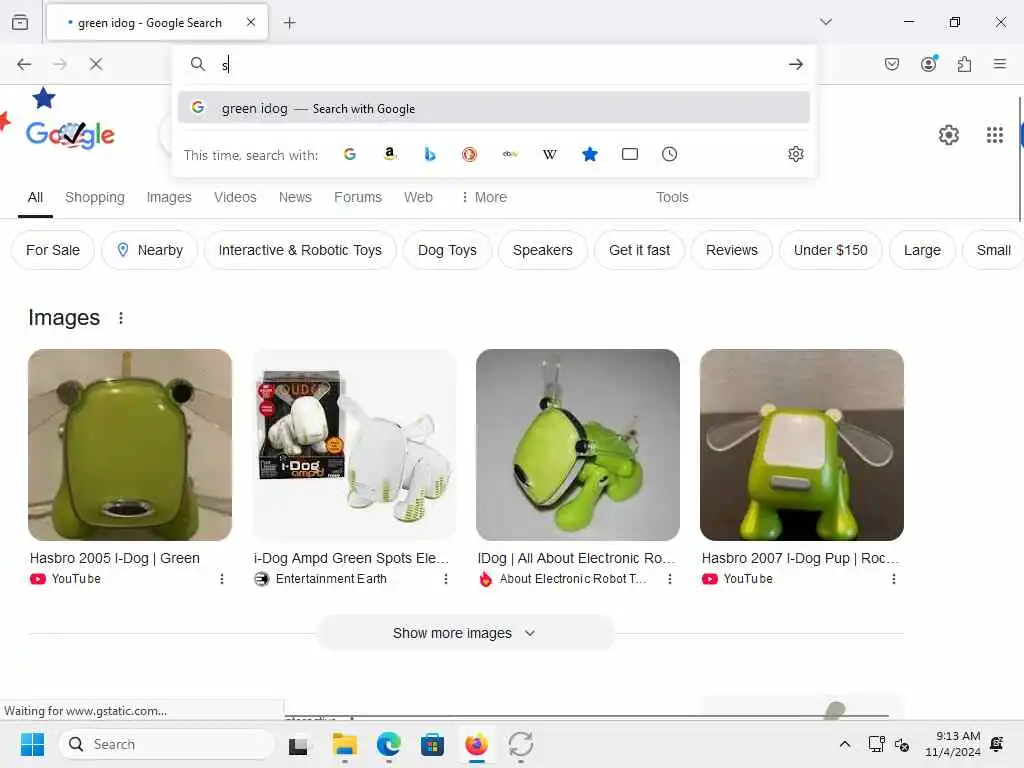Open options for Hasbro 2007 I-Dog Pup
Screen dimensions: 1024x768
894,579
